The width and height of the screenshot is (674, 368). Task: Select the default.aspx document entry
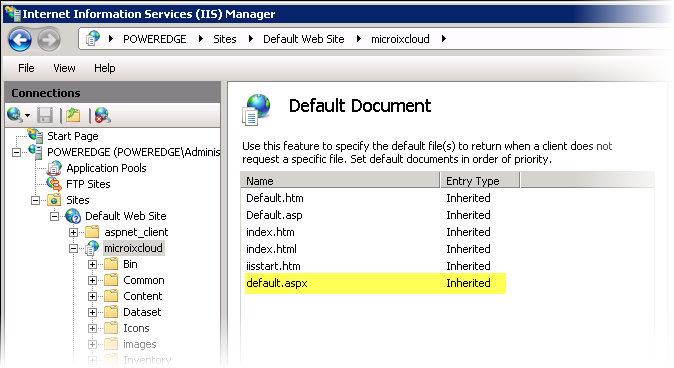click(375, 283)
